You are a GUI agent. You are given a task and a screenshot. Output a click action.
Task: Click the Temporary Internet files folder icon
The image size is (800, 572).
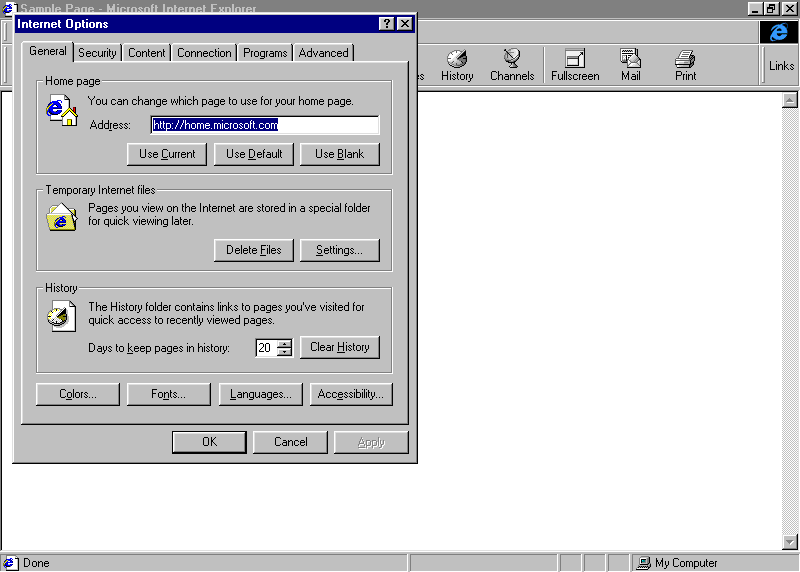tap(61, 217)
